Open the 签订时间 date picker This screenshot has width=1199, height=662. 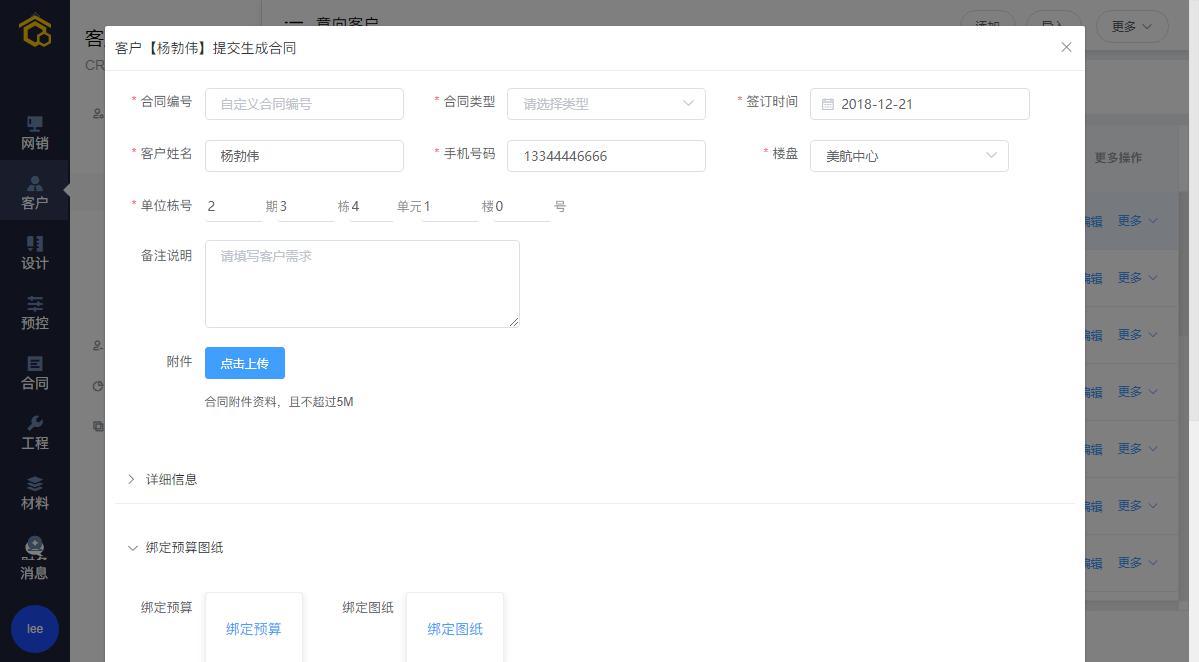[x=919, y=104]
